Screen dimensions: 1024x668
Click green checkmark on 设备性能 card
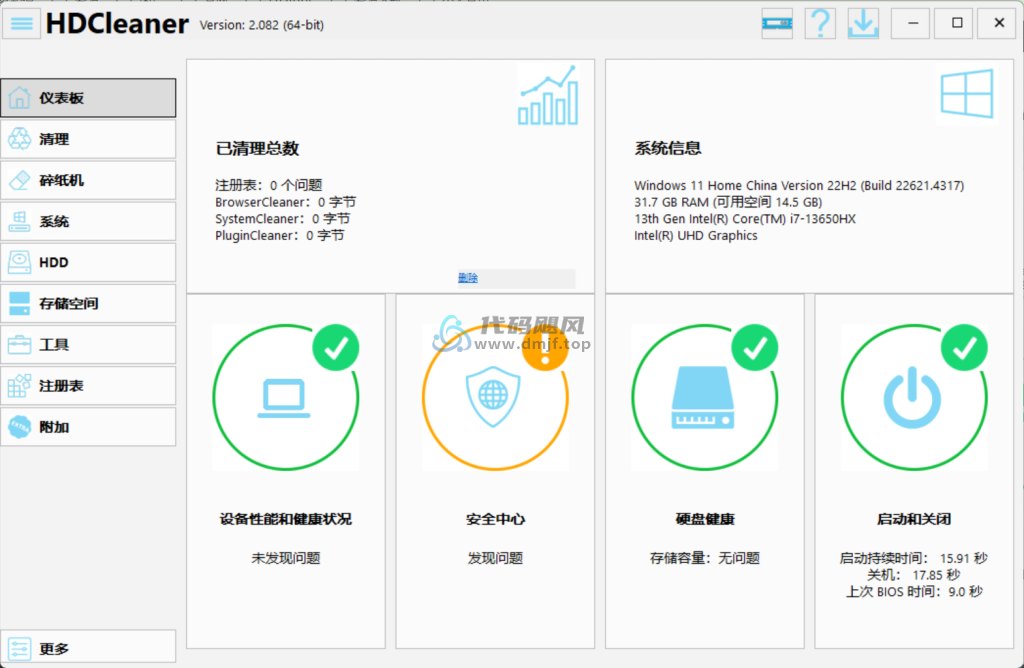(x=336, y=348)
